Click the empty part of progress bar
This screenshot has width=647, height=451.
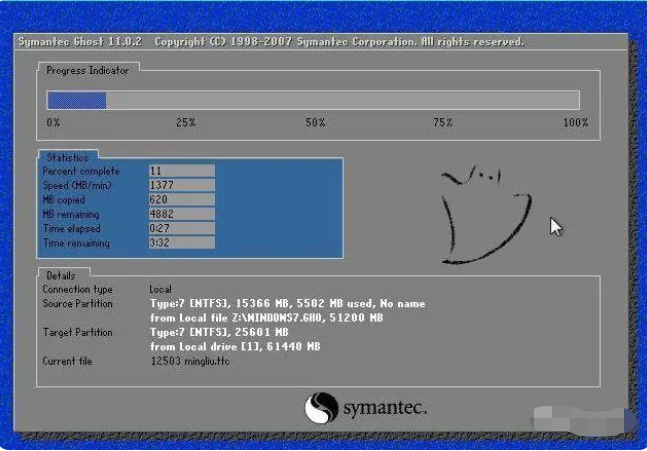pos(340,100)
